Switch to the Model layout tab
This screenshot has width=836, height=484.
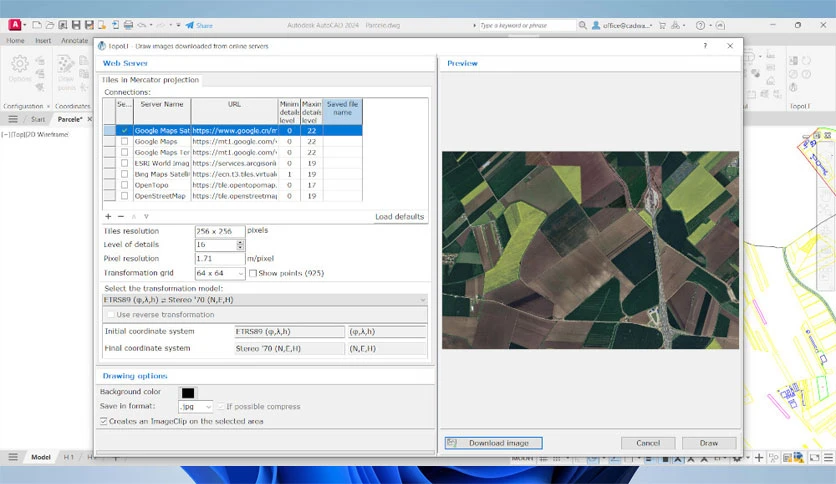pos(41,457)
